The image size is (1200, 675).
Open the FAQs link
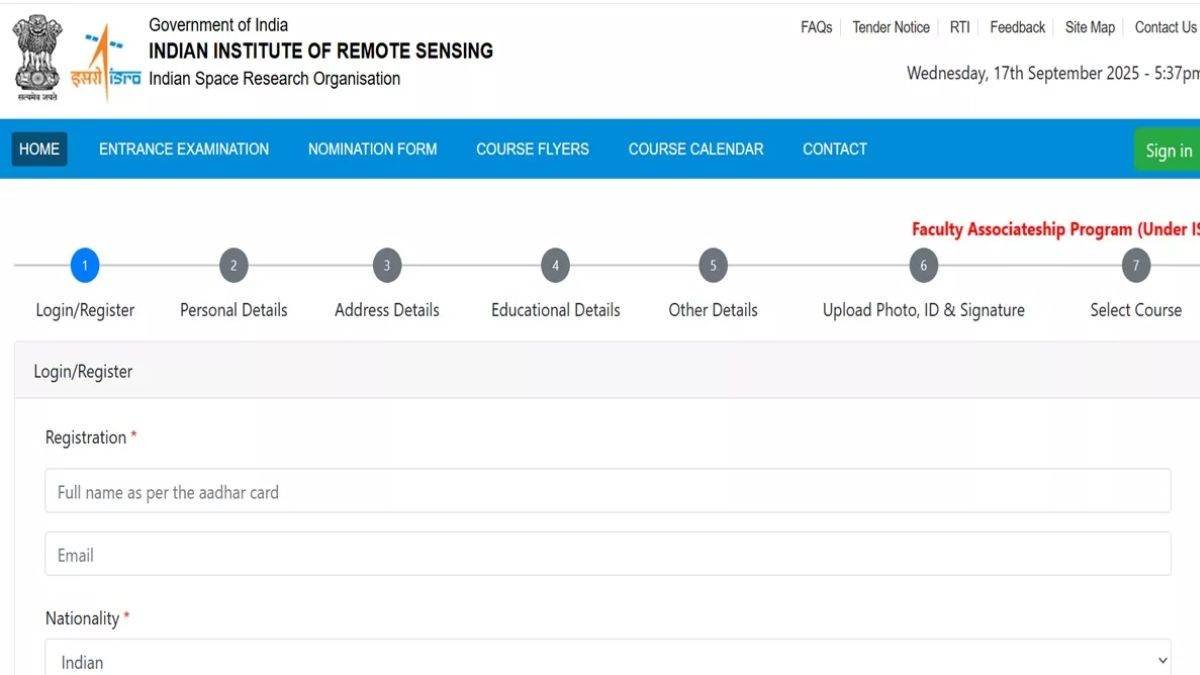pyautogui.click(x=816, y=27)
